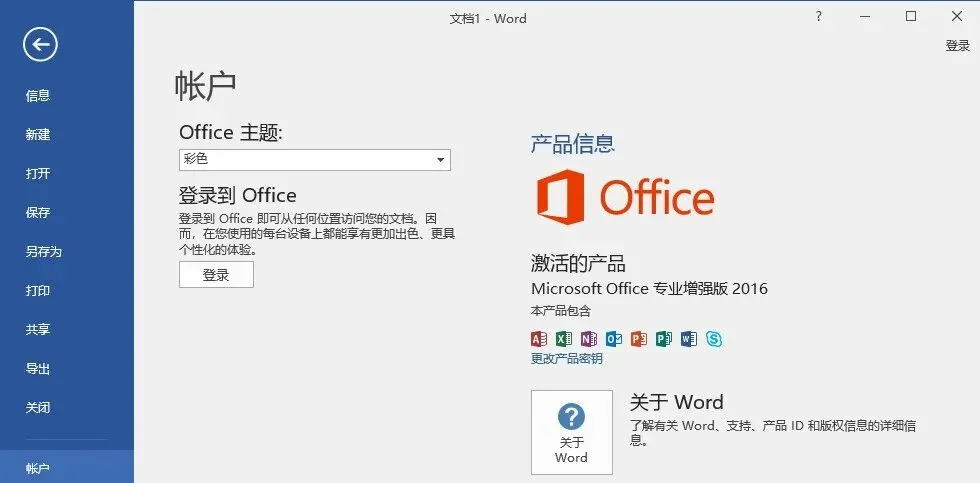Click the back arrow circle icon

[x=40, y=44]
